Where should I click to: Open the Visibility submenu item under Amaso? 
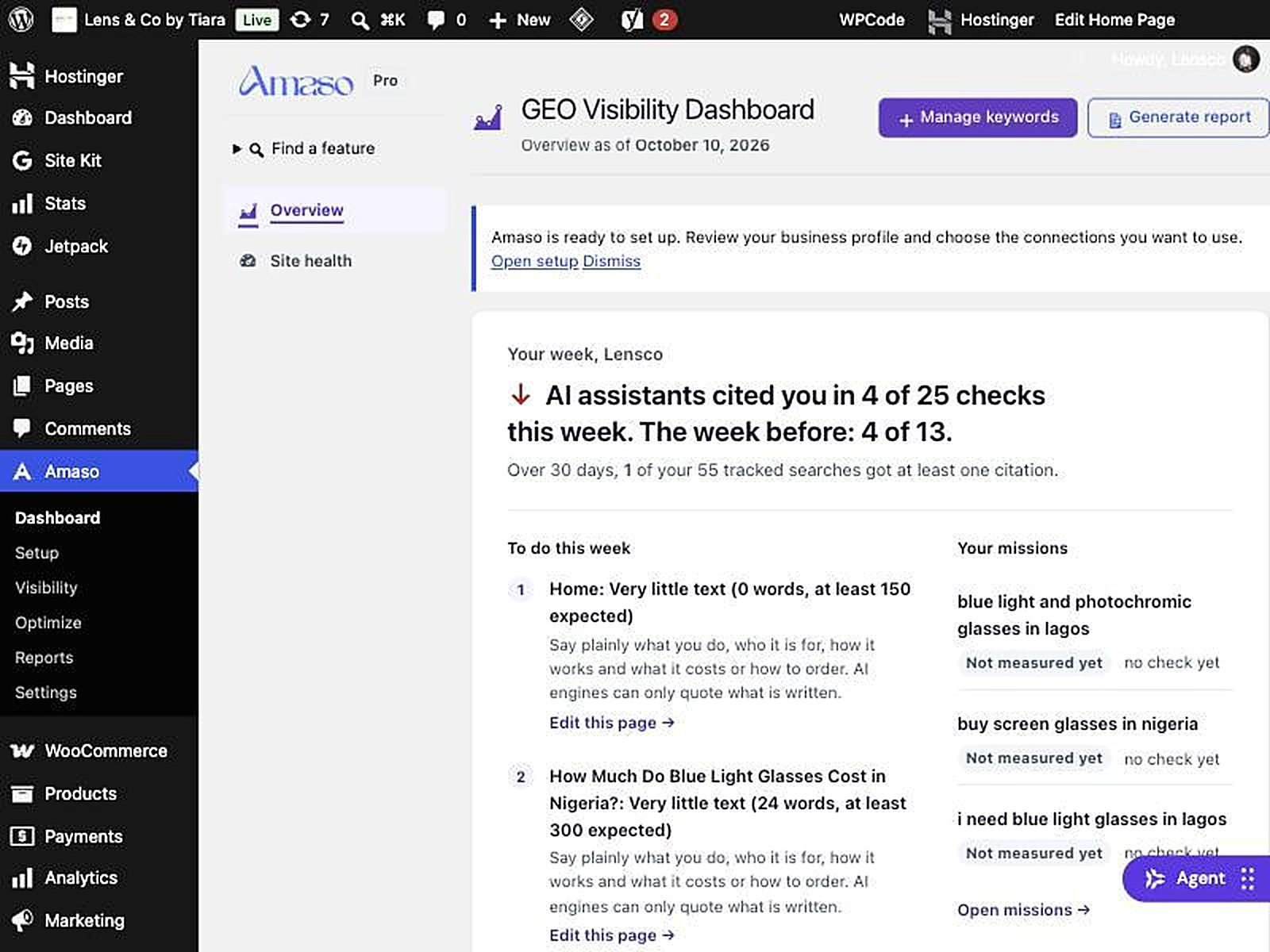coord(46,588)
